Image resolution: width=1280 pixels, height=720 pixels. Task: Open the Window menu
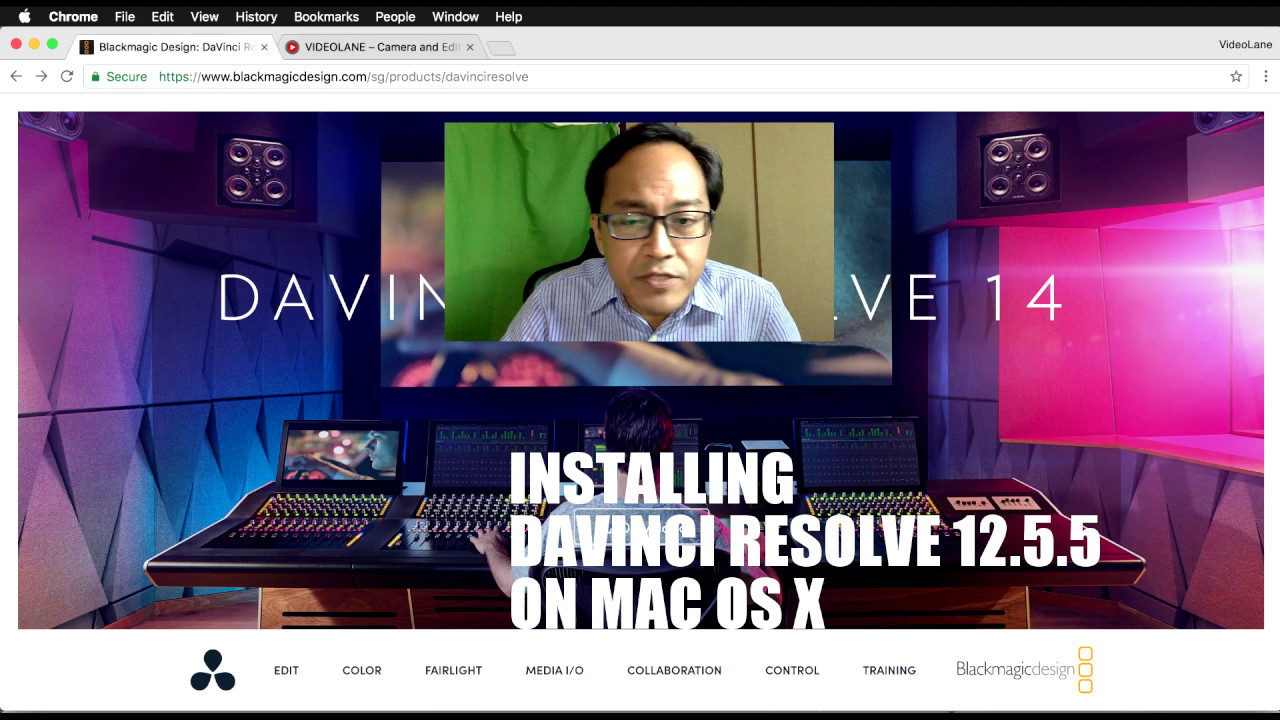click(x=455, y=17)
